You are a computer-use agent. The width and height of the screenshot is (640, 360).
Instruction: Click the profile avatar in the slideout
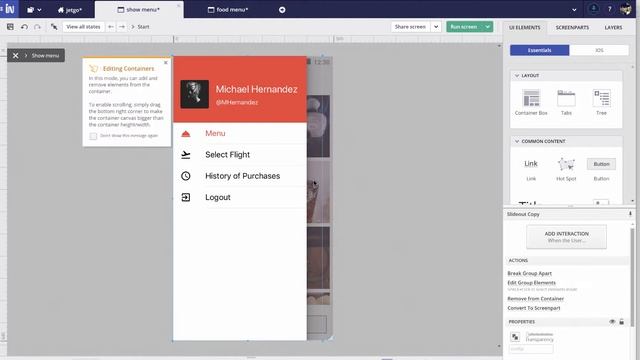pos(195,94)
